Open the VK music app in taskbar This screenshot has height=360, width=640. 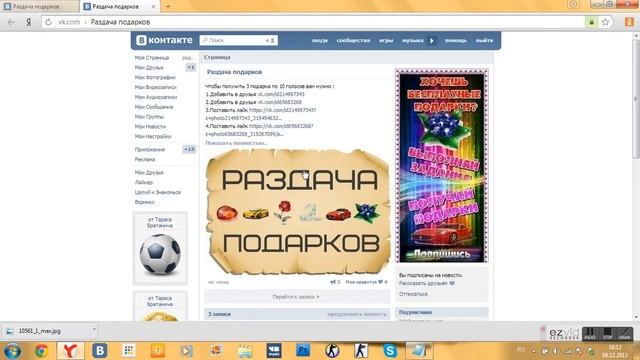click(274, 351)
